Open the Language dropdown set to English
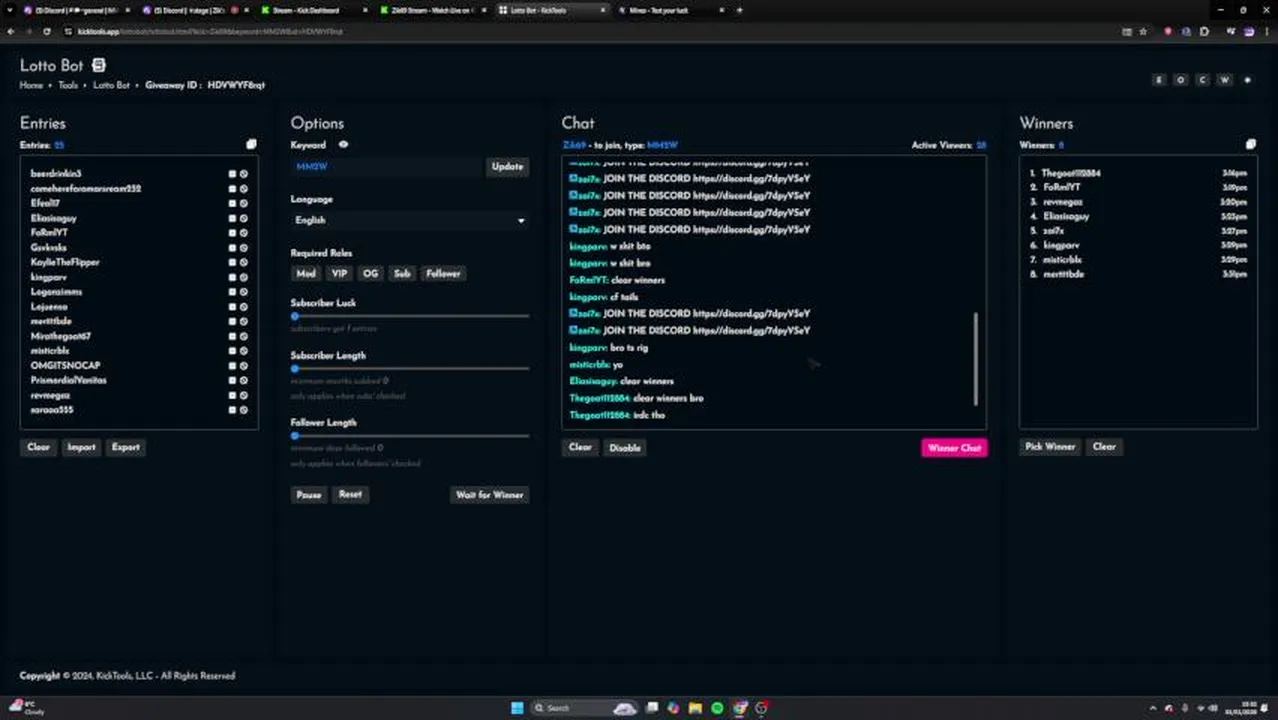 point(409,220)
